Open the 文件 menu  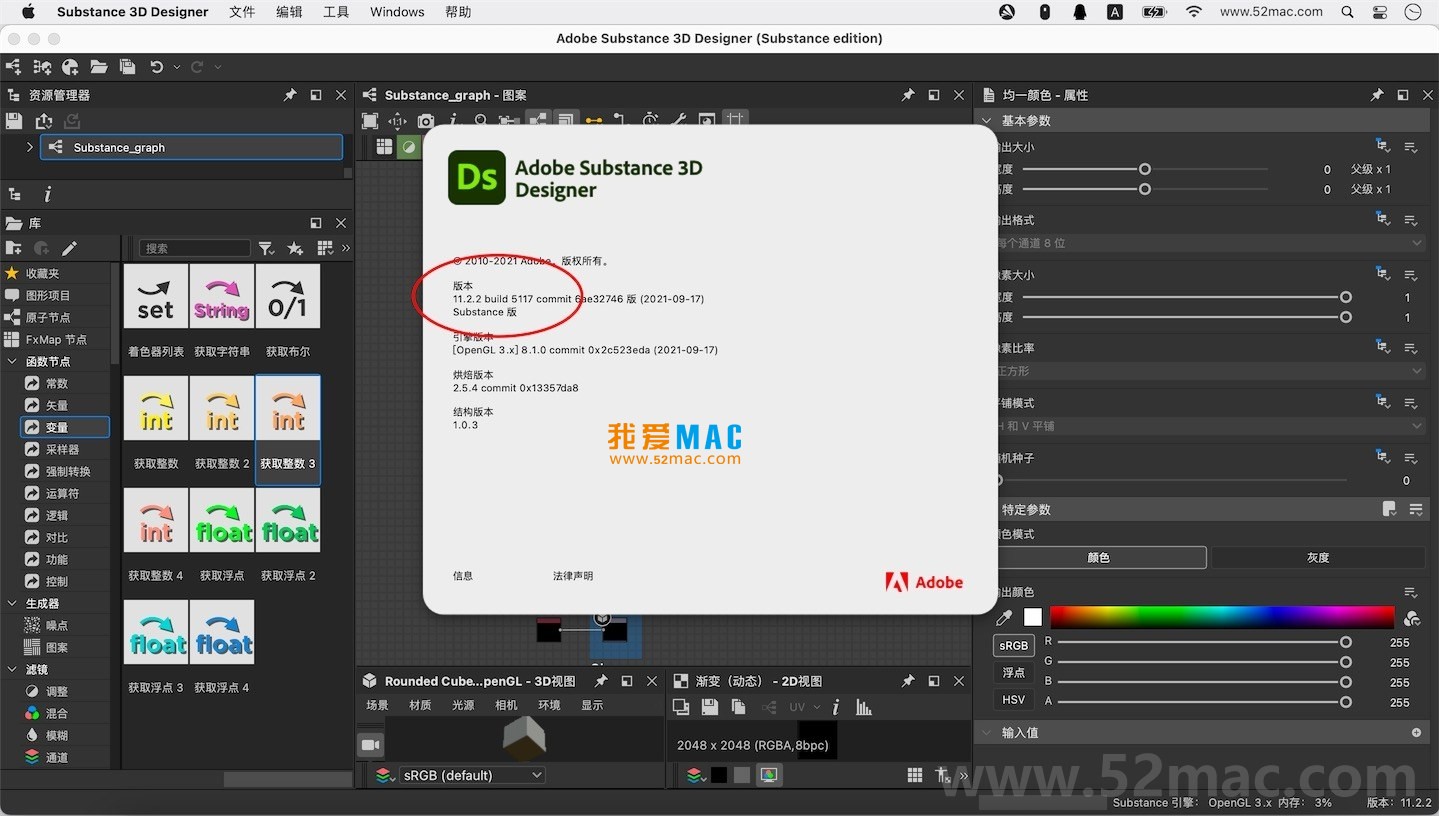click(x=242, y=12)
